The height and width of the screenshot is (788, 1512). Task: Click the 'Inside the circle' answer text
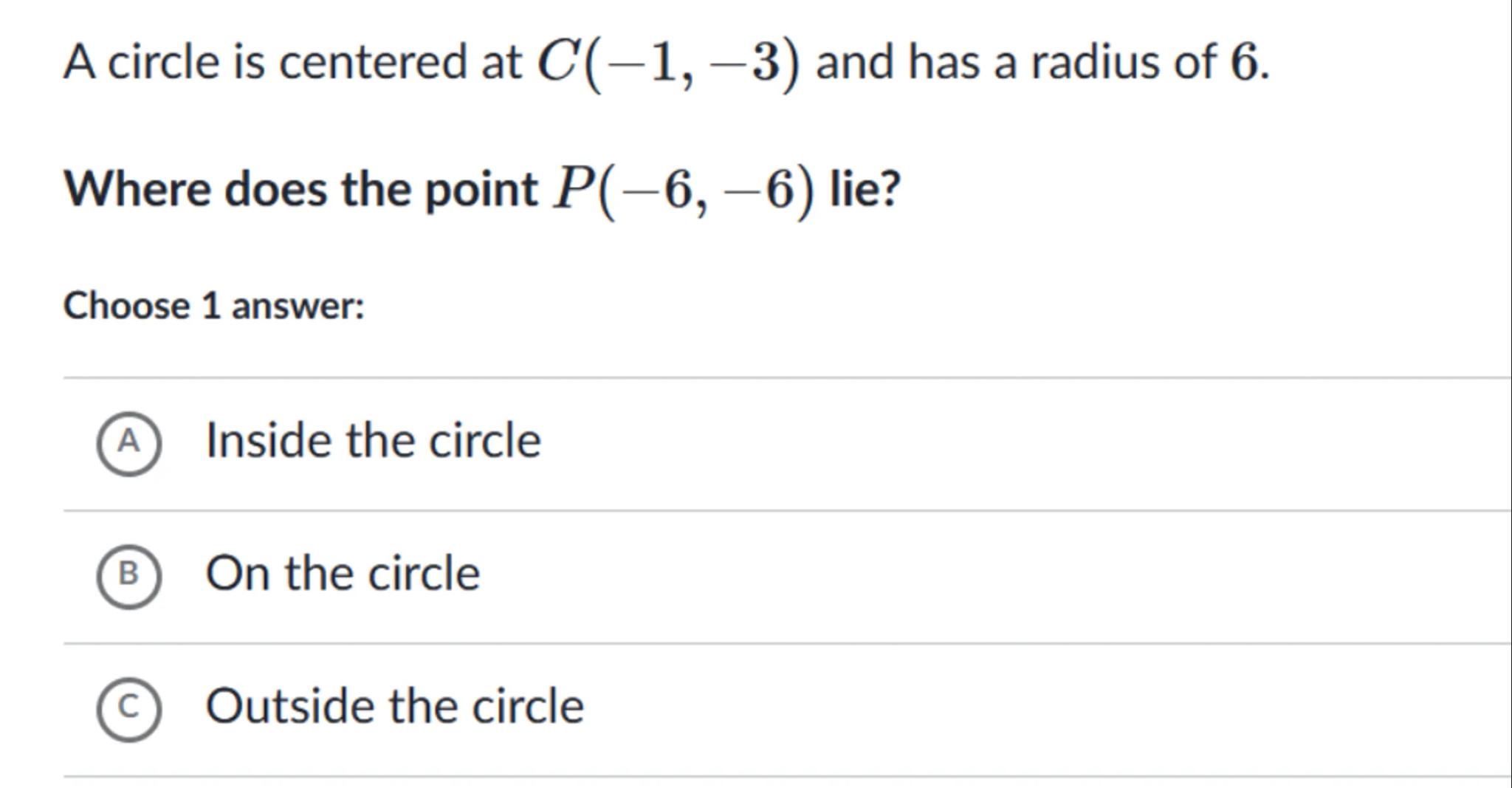(373, 441)
